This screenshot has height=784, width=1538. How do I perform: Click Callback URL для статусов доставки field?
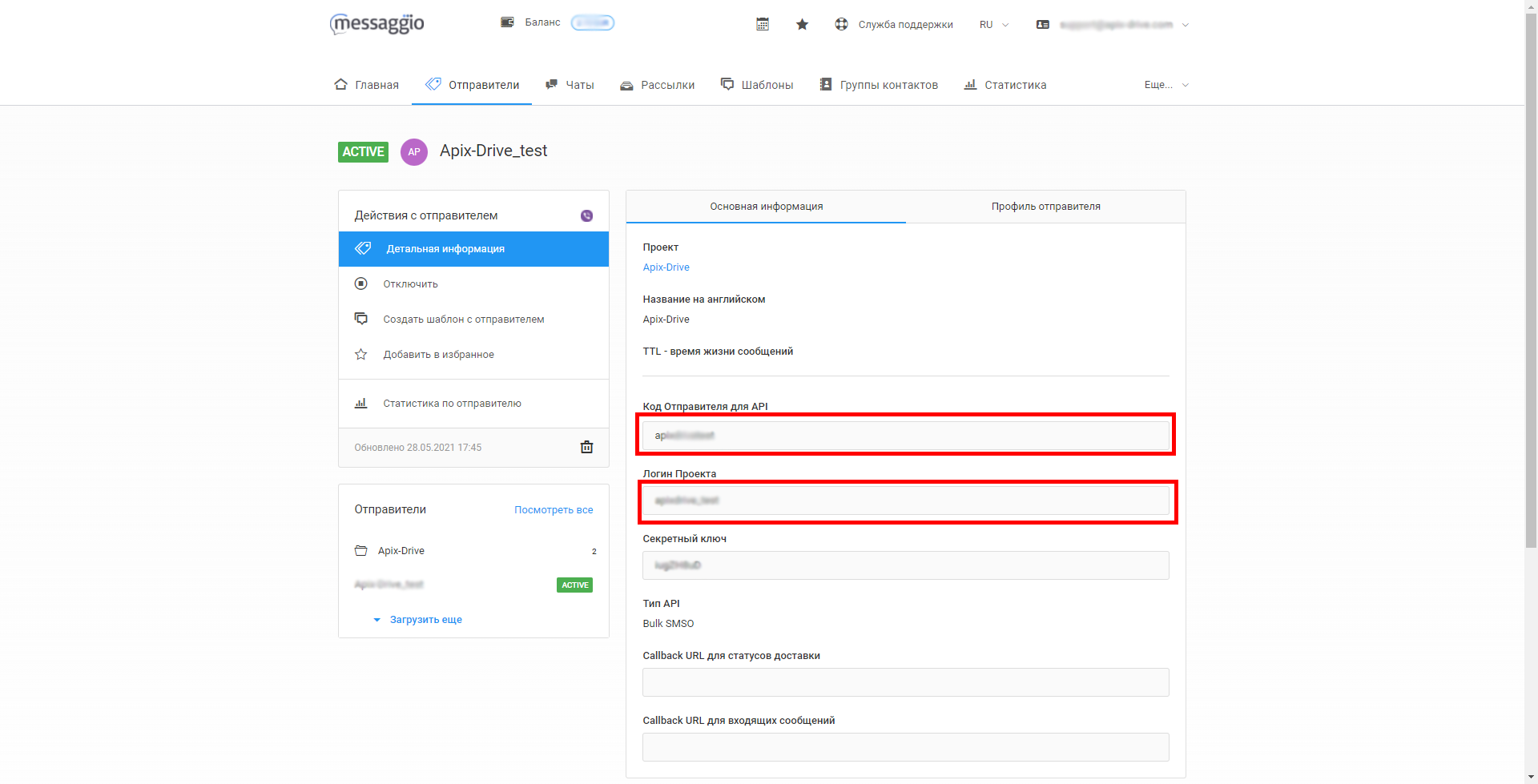(x=905, y=682)
